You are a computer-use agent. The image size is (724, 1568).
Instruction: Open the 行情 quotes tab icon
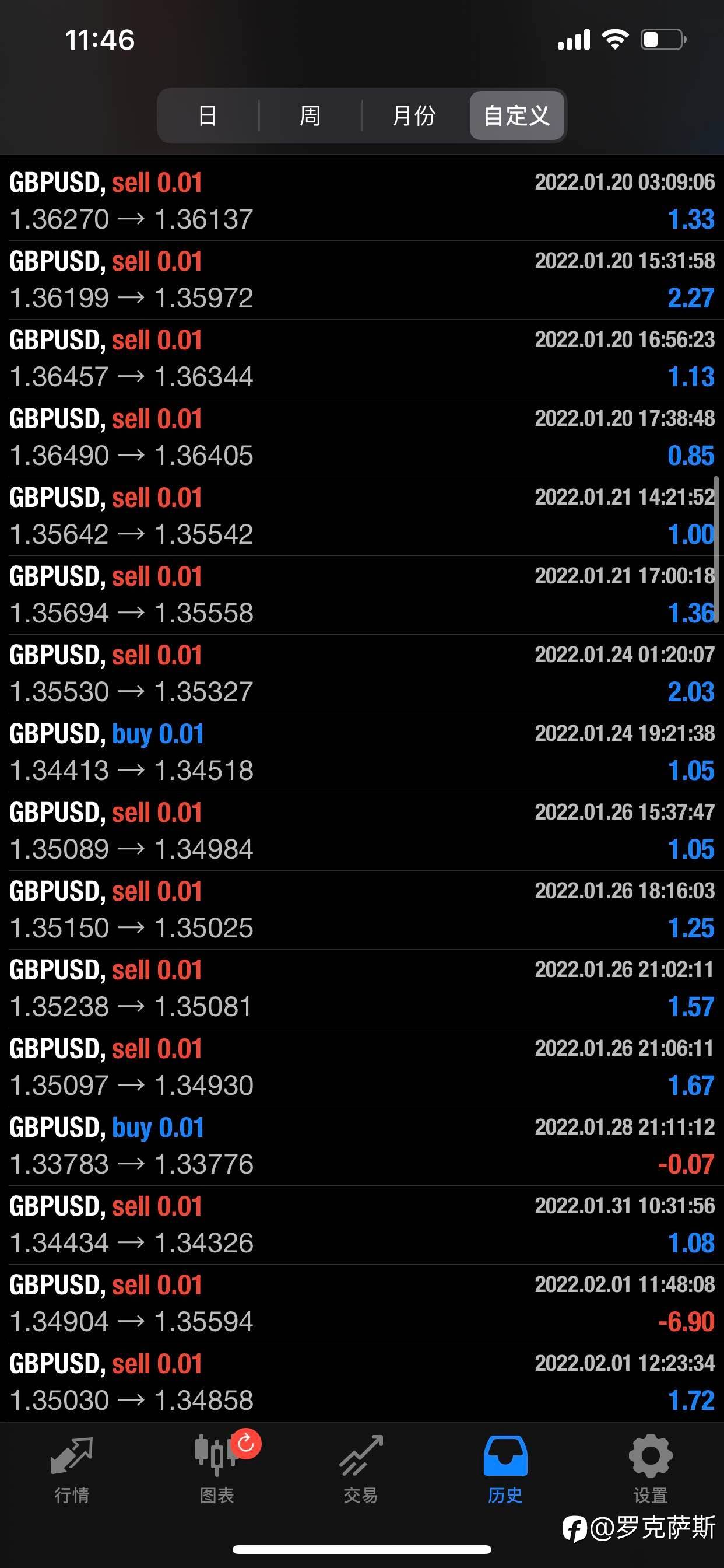tap(72, 1457)
